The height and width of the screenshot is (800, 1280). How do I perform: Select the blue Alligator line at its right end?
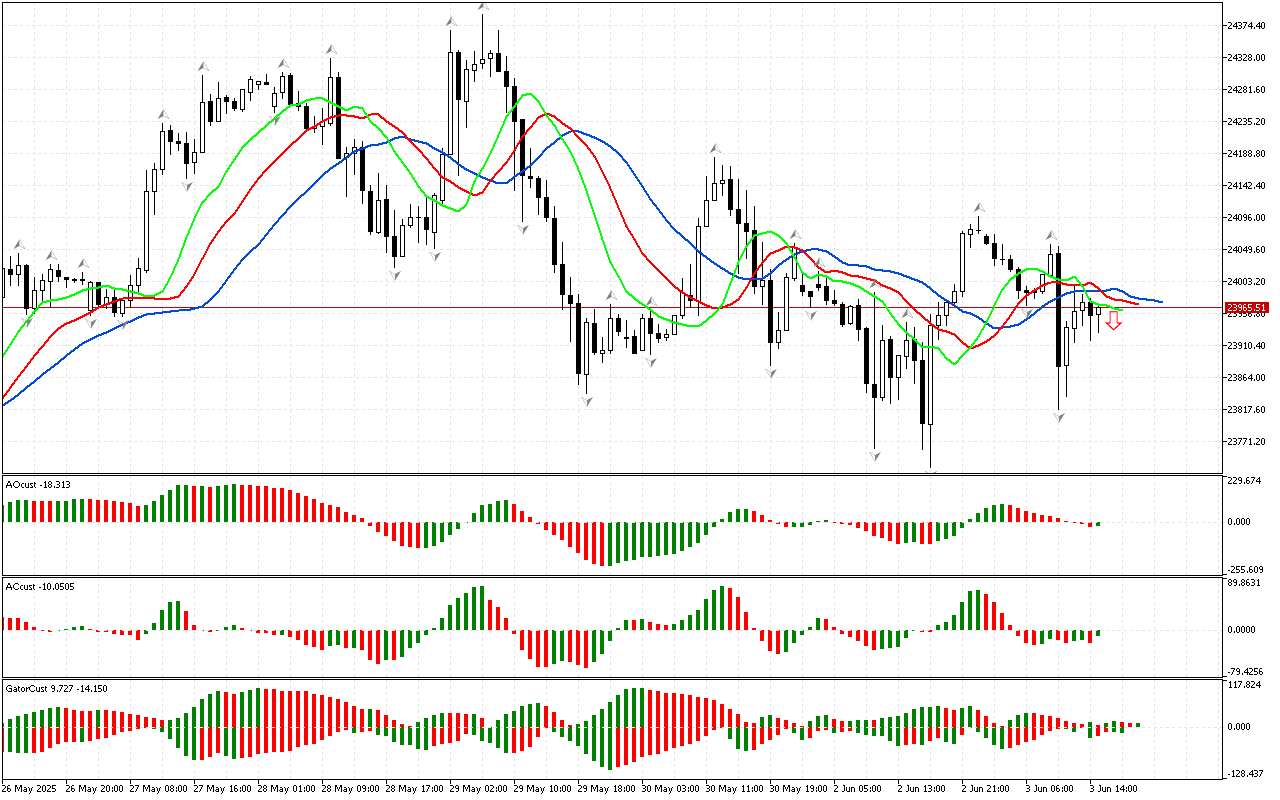click(1158, 301)
